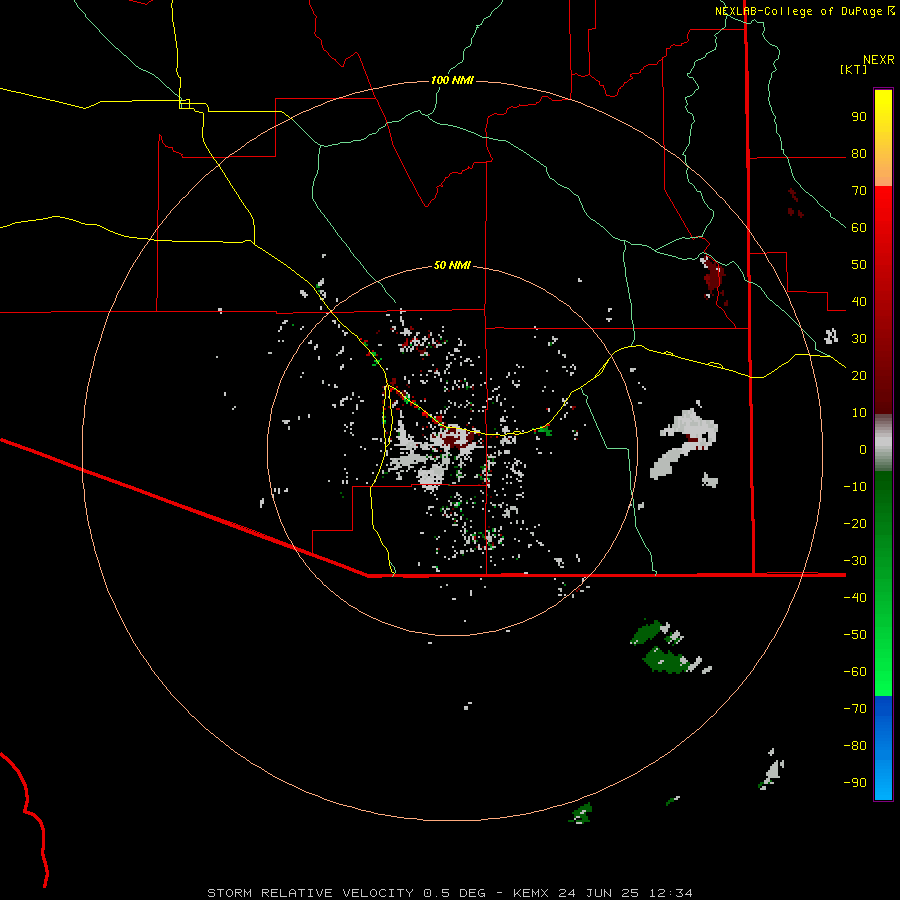This screenshot has width=900, height=900.
Task: Click the NEXLAB-College of DuPage watermark text
Action: (804, 11)
